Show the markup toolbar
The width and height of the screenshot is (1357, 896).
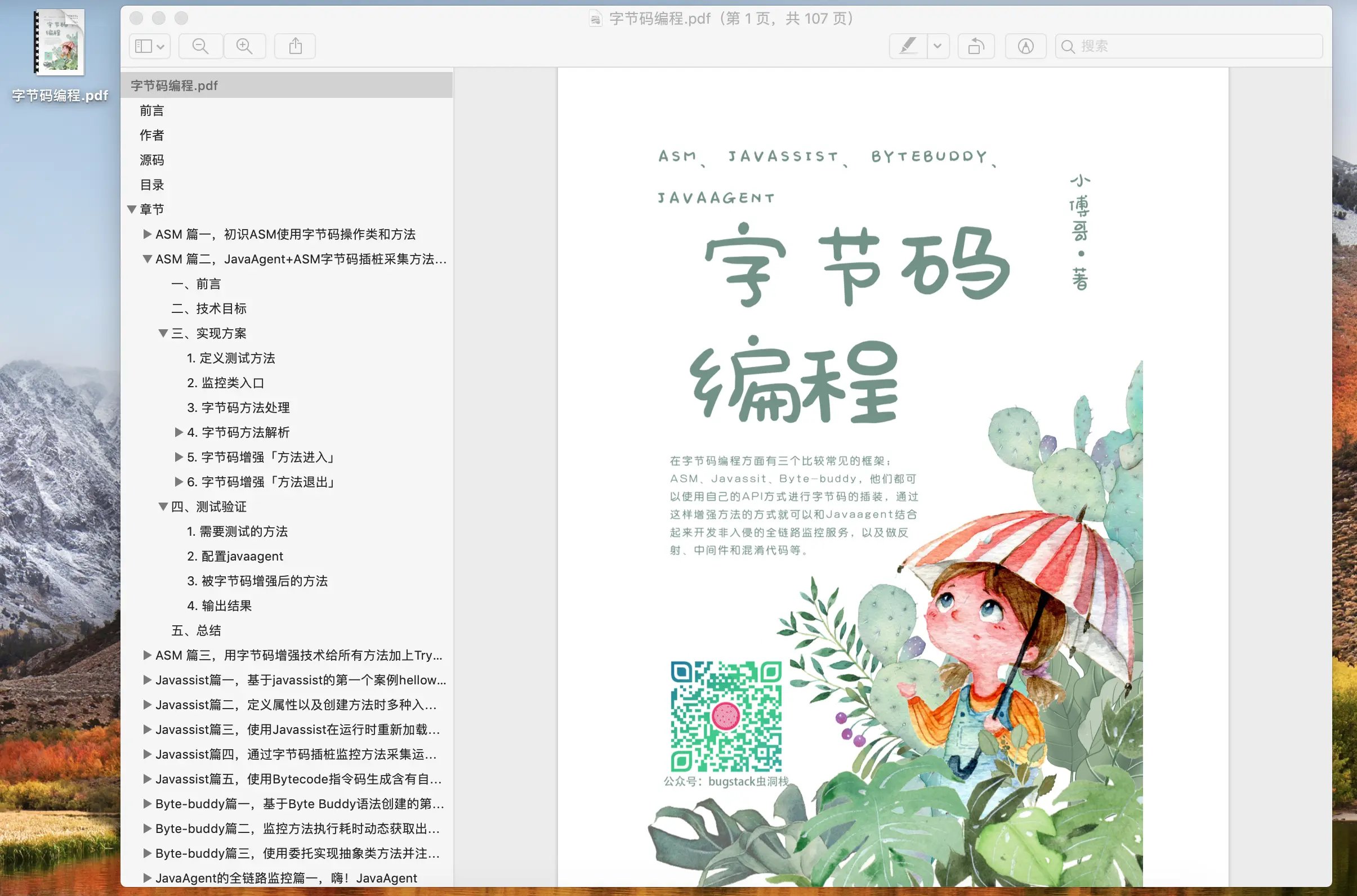[1025, 46]
